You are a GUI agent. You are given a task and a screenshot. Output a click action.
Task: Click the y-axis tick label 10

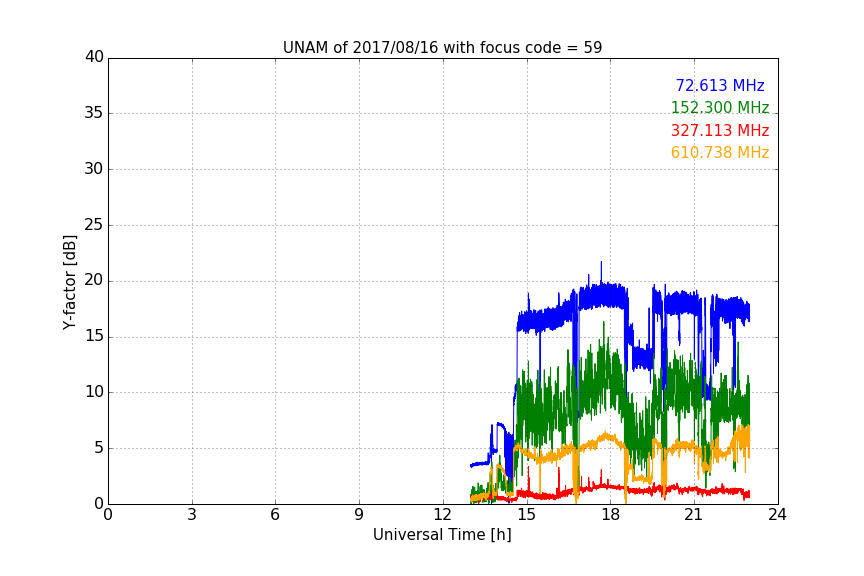click(x=94, y=392)
